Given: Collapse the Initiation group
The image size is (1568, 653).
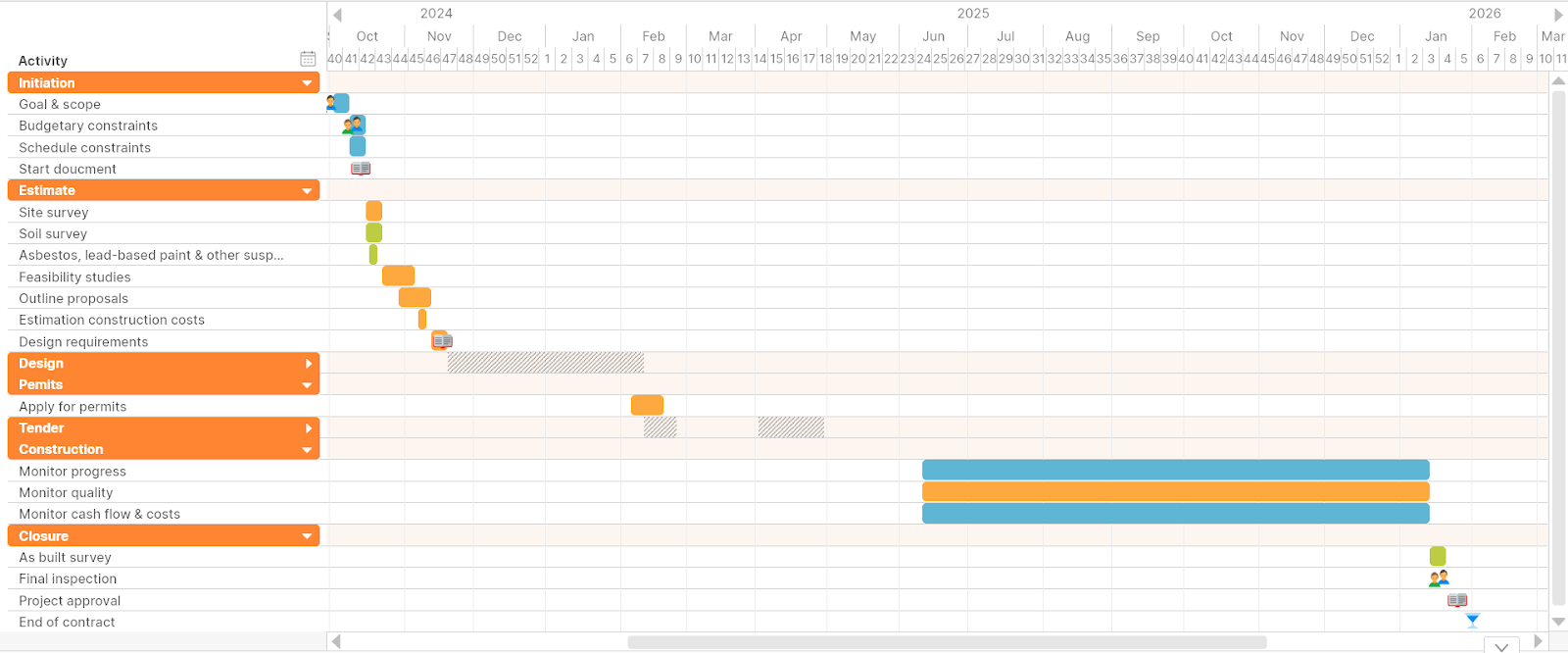Looking at the screenshot, I should point(308,83).
